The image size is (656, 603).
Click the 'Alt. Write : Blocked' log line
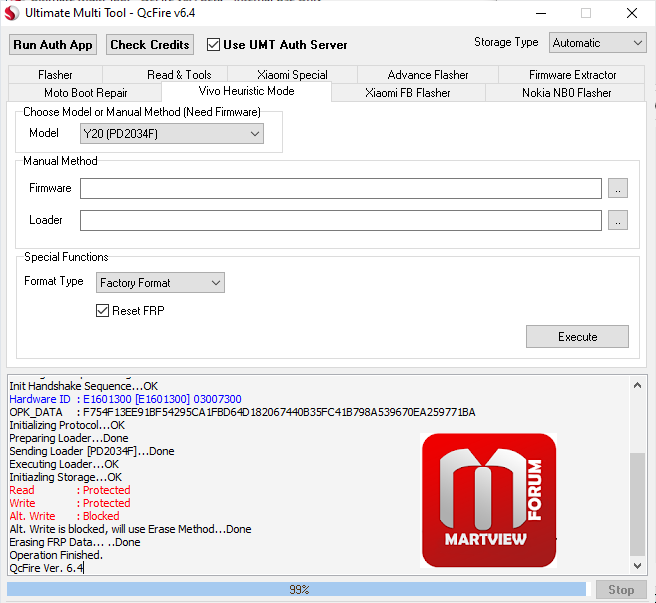64,516
